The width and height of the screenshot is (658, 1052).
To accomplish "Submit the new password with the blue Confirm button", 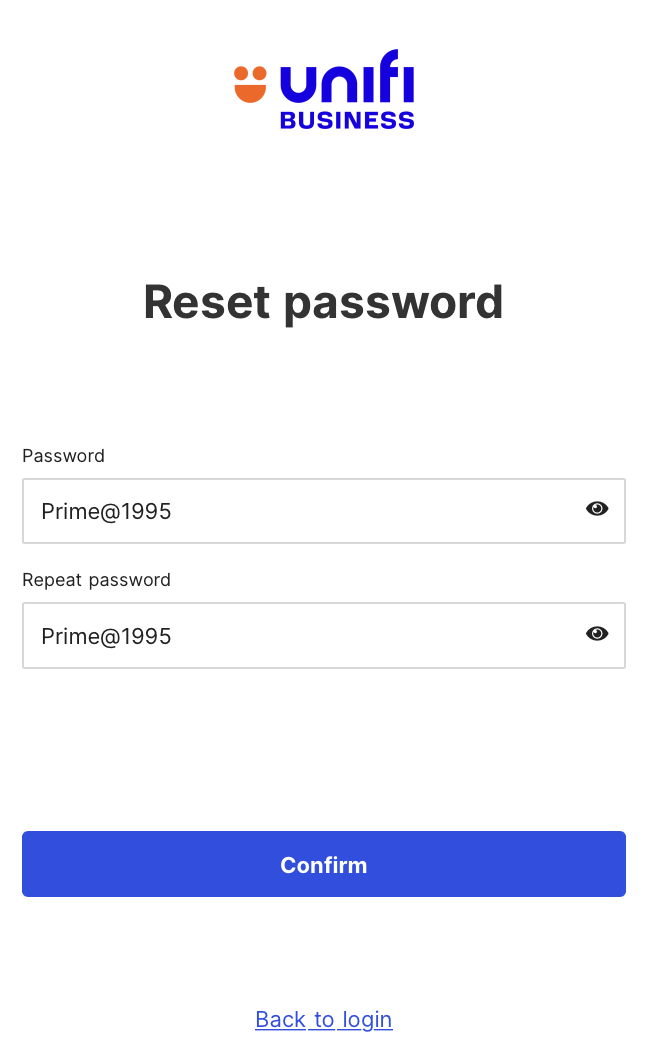I will click(x=324, y=864).
